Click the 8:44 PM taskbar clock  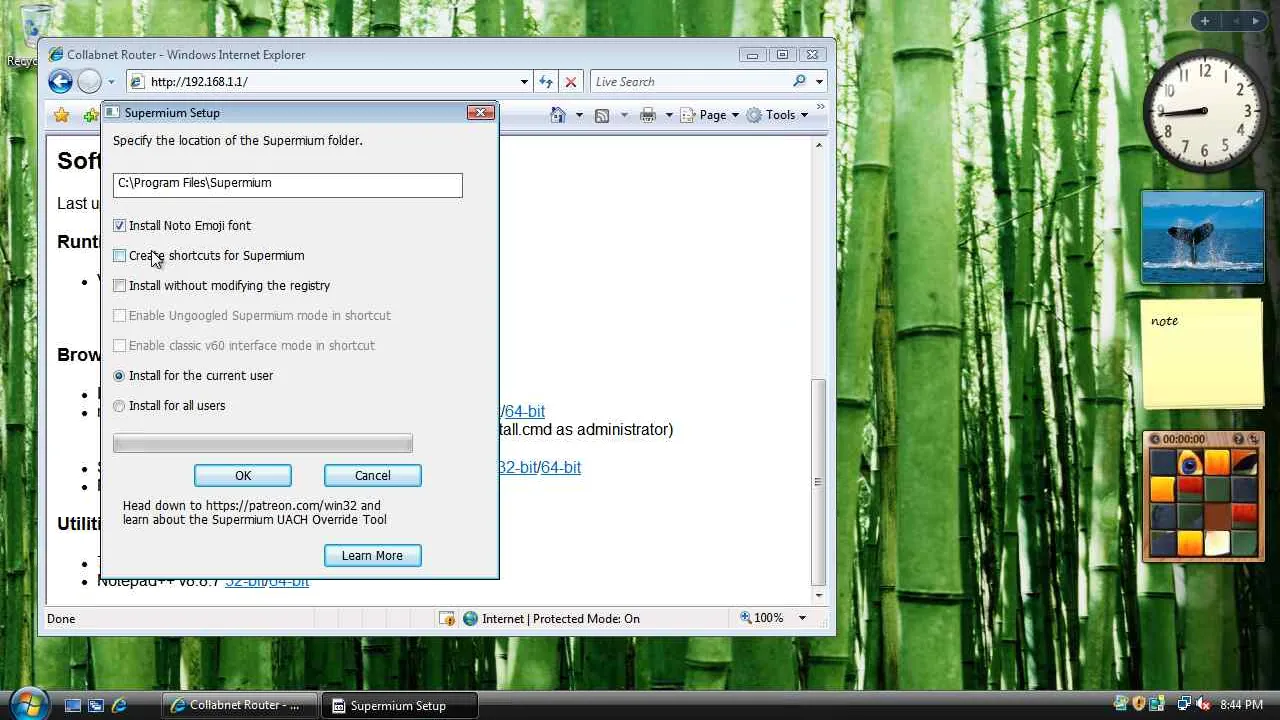(1243, 705)
